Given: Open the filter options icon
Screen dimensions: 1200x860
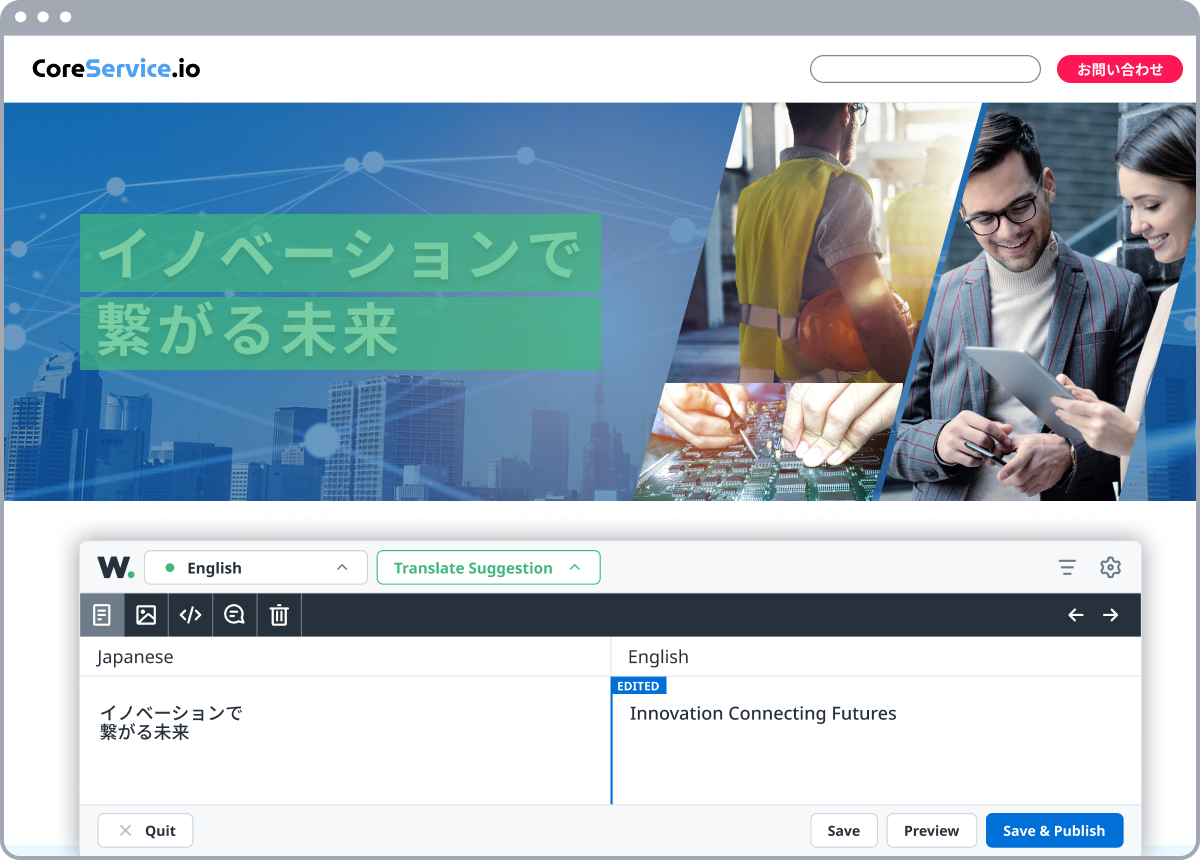Looking at the screenshot, I should pyautogui.click(x=1066, y=567).
